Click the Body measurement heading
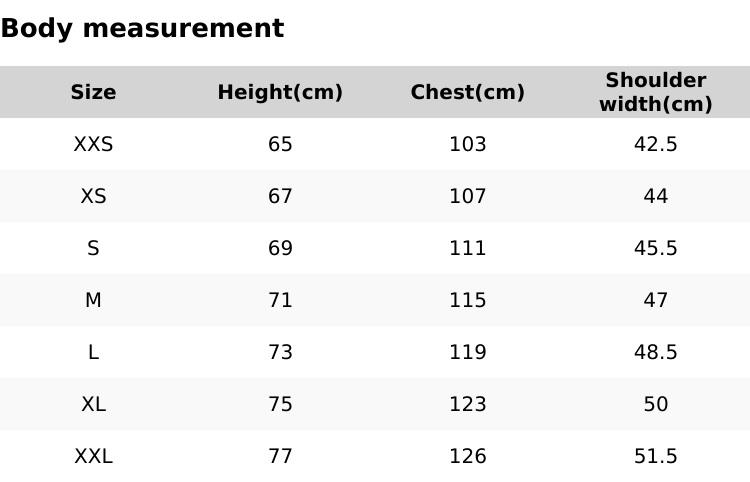The image size is (750, 482). [x=142, y=29]
